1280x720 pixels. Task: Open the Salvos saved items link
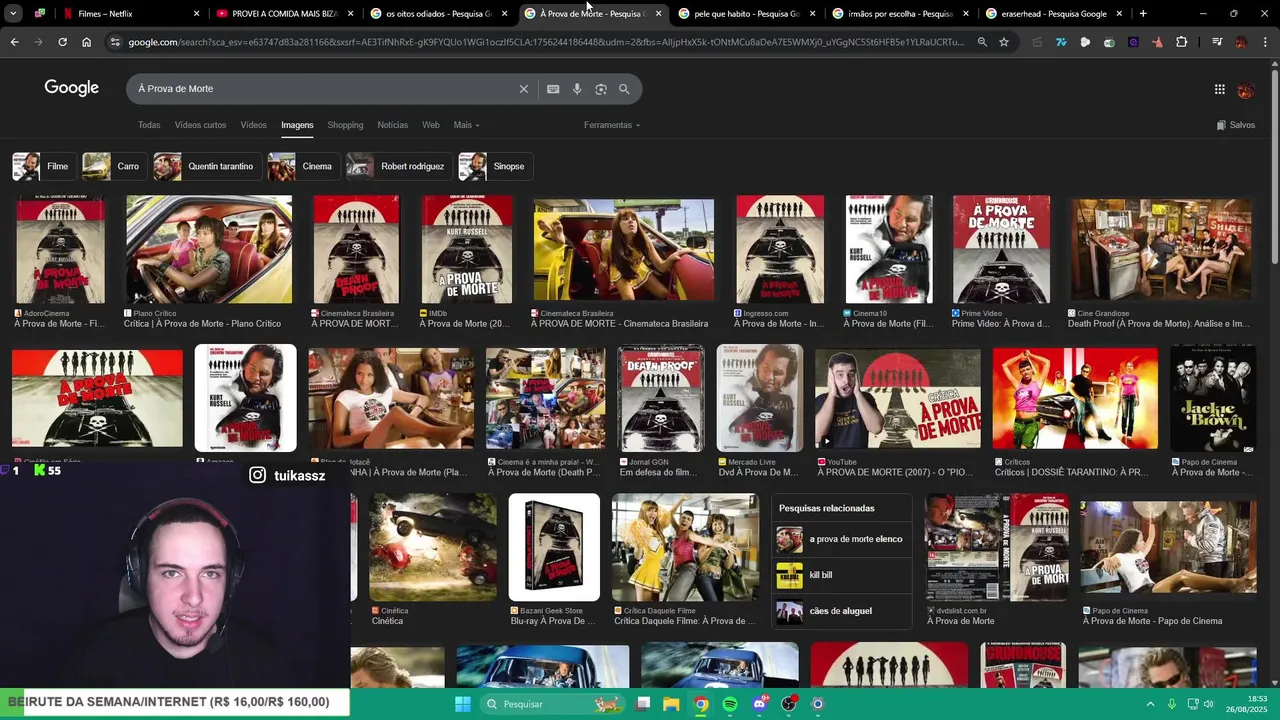tap(1236, 125)
